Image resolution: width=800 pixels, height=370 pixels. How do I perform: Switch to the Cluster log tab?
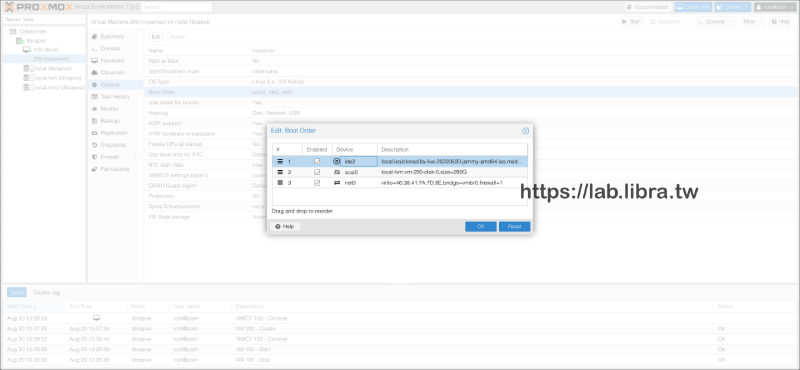(x=46, y=292)
